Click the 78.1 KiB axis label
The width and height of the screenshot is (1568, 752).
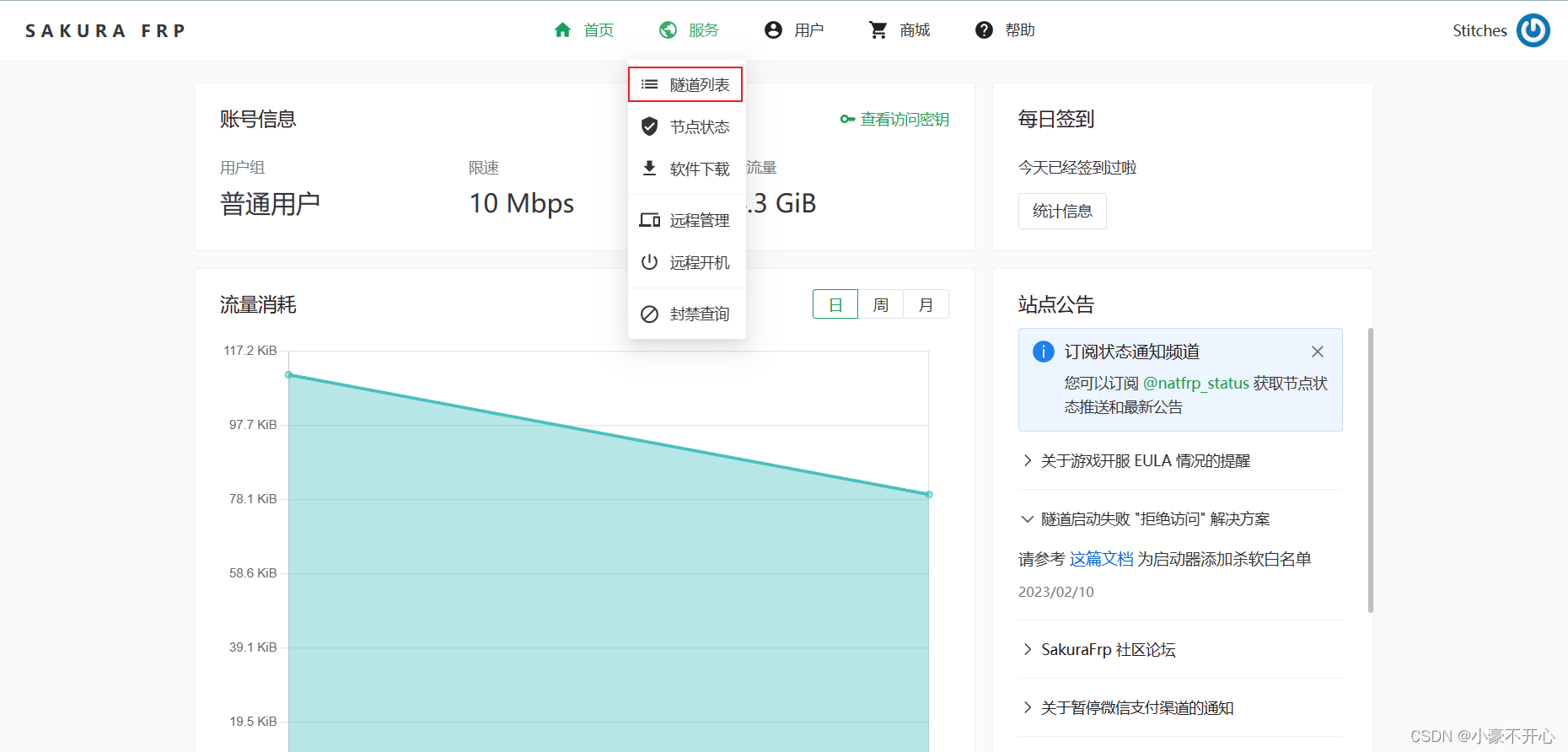(x=253, y=499)
